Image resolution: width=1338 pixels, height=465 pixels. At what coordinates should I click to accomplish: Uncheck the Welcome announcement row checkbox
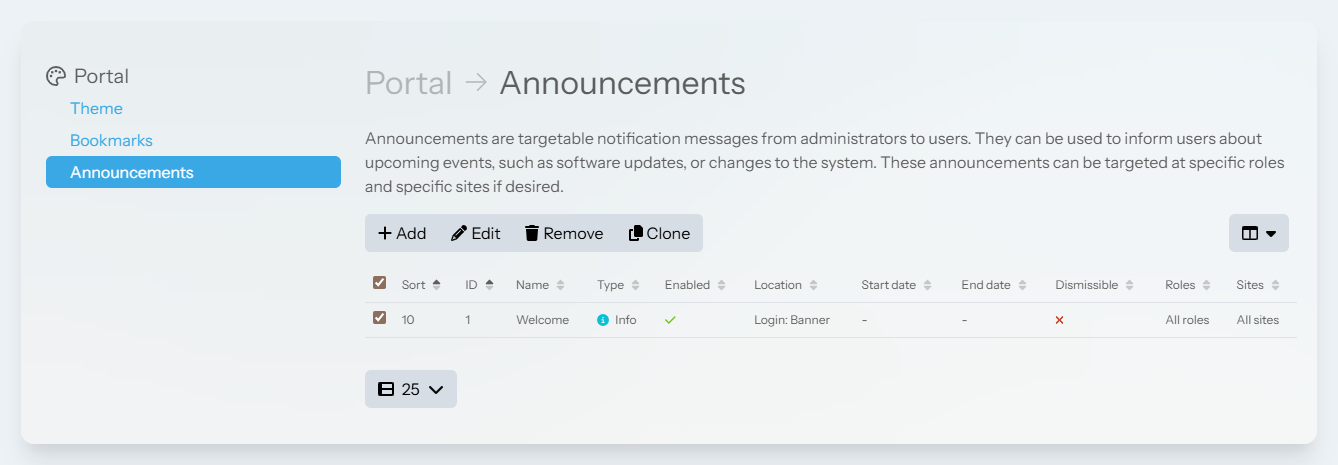pyautogui.click(x=379, y=318)
